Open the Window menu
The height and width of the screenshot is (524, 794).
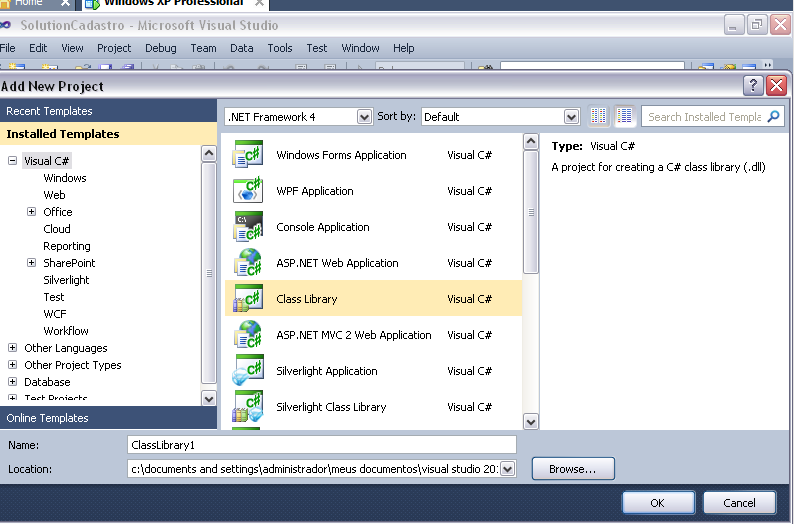pos(360,48)
